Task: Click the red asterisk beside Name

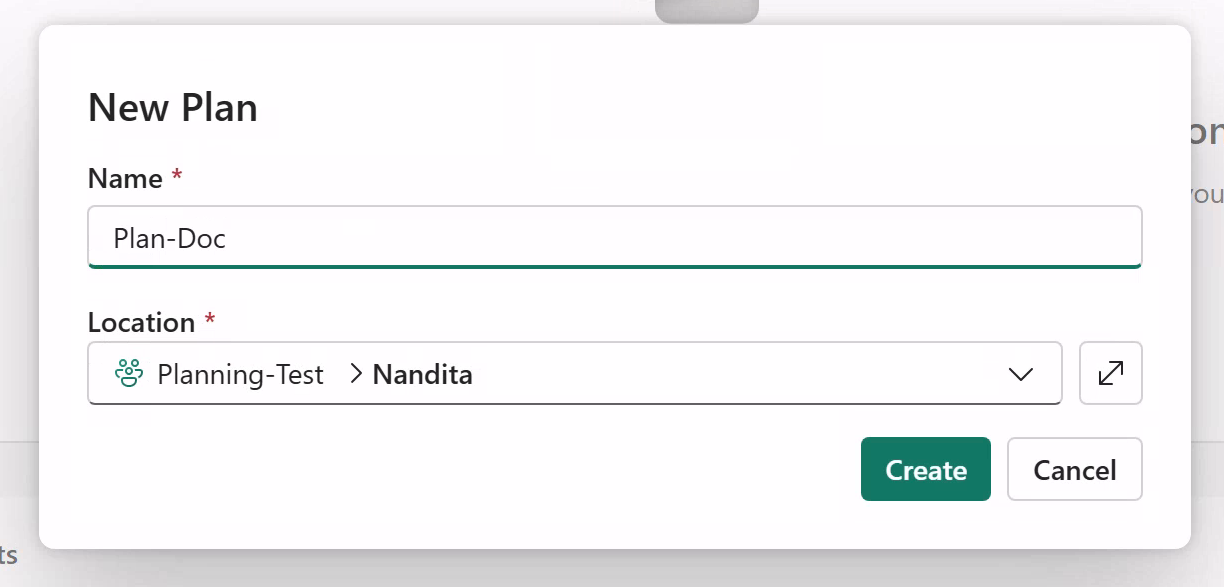Action: point(177,178)
